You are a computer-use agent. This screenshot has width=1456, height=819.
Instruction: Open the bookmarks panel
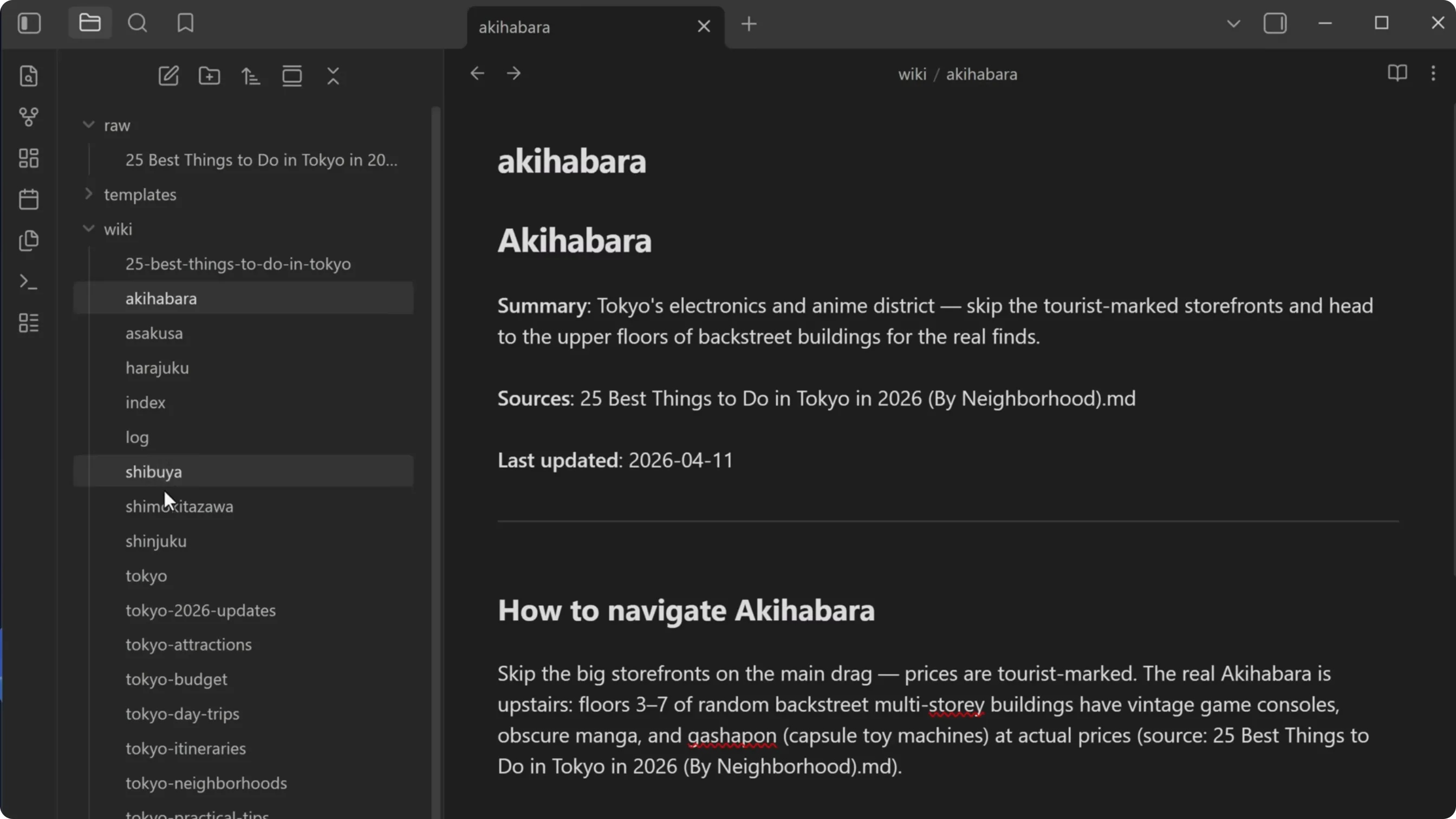[x=185, y=24]
